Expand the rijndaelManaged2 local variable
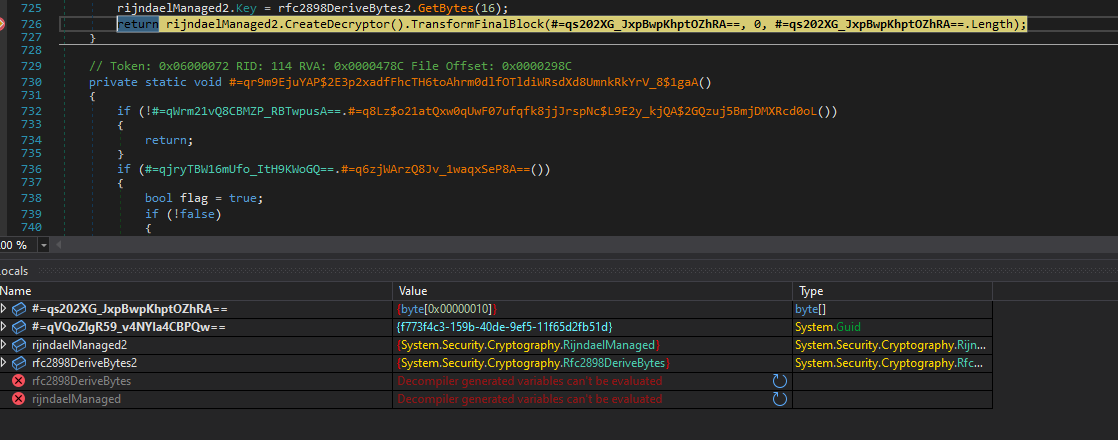 (4, 345)
